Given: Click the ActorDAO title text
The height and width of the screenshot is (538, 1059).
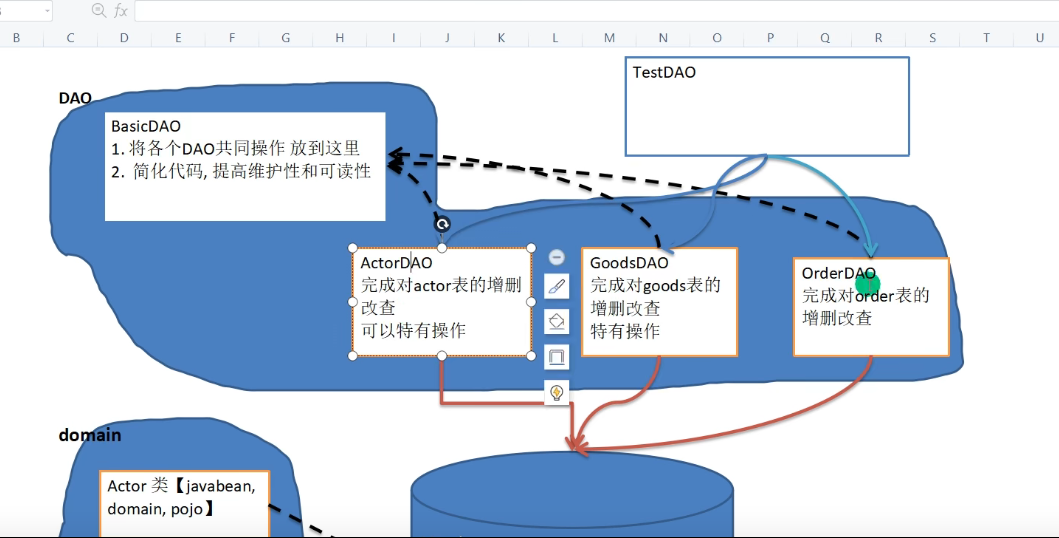Looking at the screenshot, I should tap(396, 263).
